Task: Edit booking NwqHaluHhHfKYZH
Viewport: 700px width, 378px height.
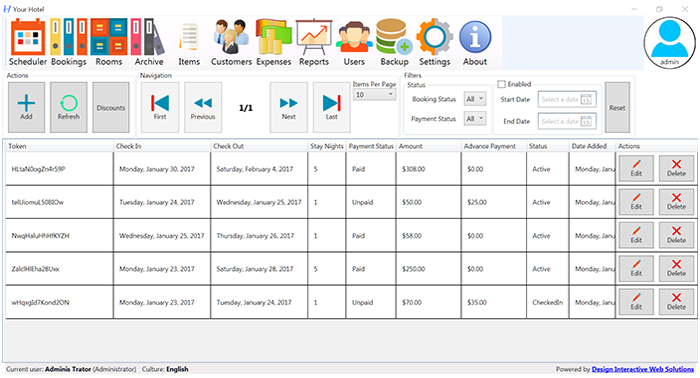Action: 636,235
